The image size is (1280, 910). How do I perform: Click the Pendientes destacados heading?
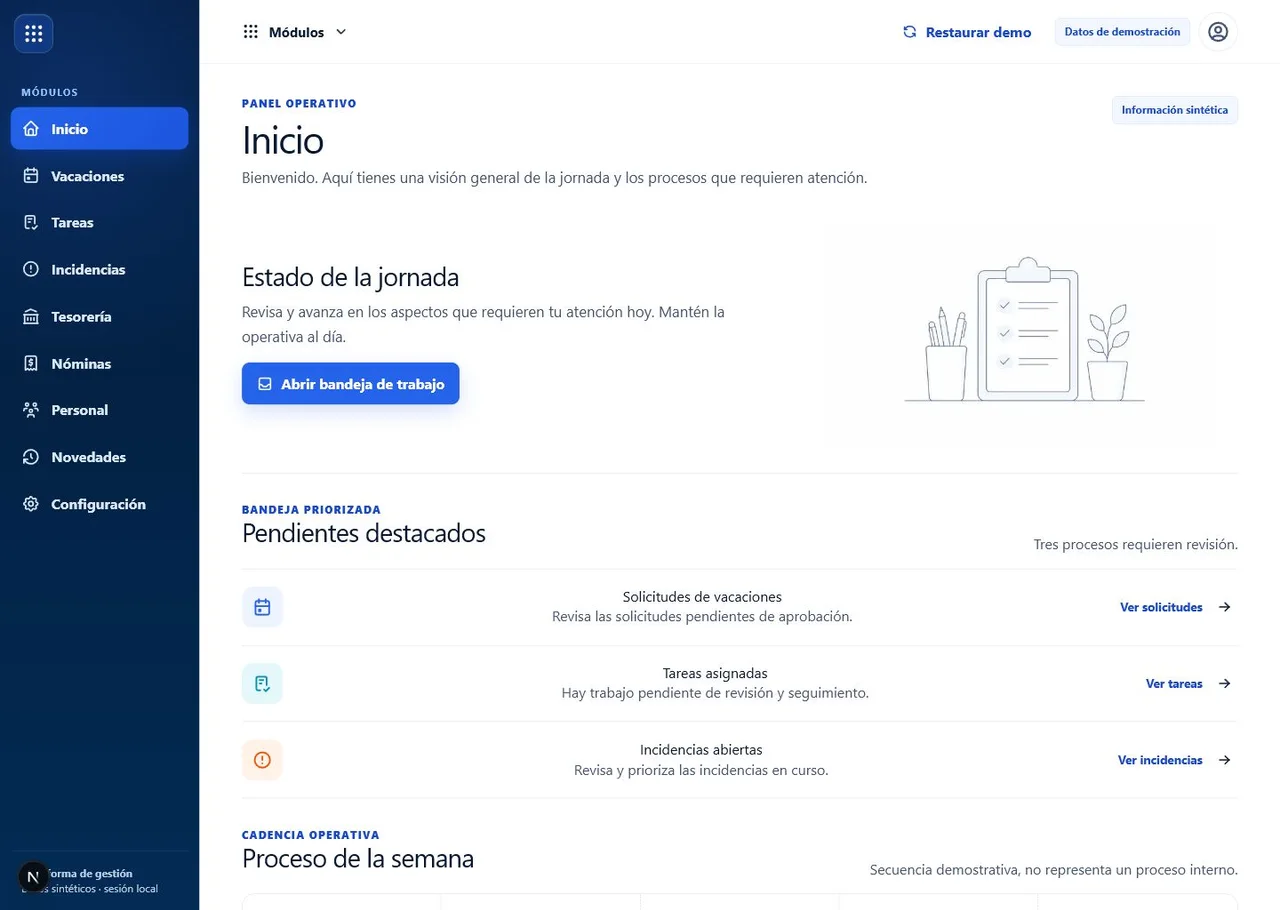364,533
